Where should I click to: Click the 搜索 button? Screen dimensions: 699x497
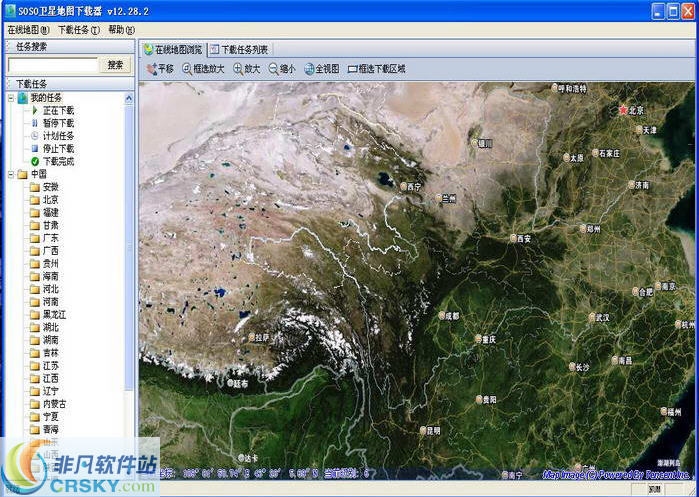(x=115, y=65)
